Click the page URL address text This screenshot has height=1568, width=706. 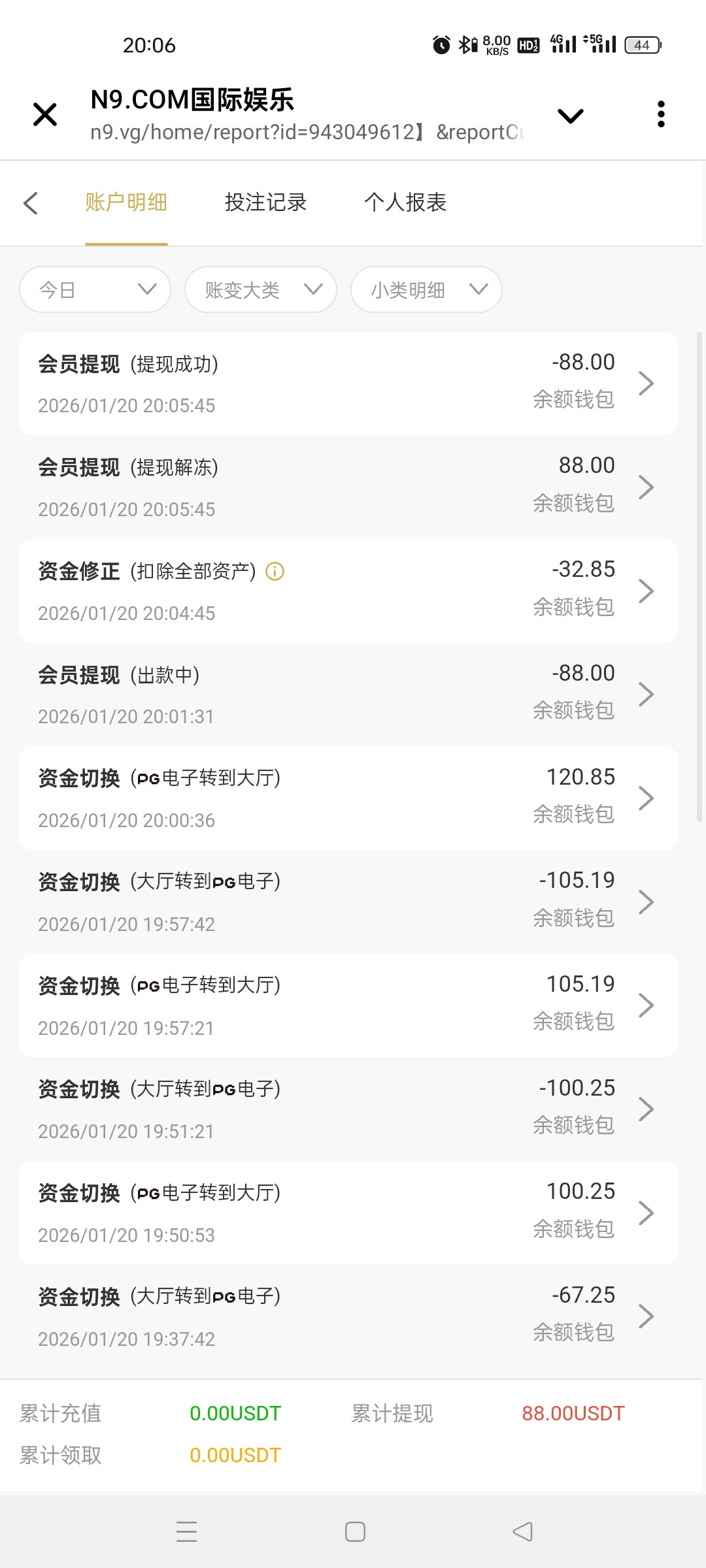[x=307, y=133]
